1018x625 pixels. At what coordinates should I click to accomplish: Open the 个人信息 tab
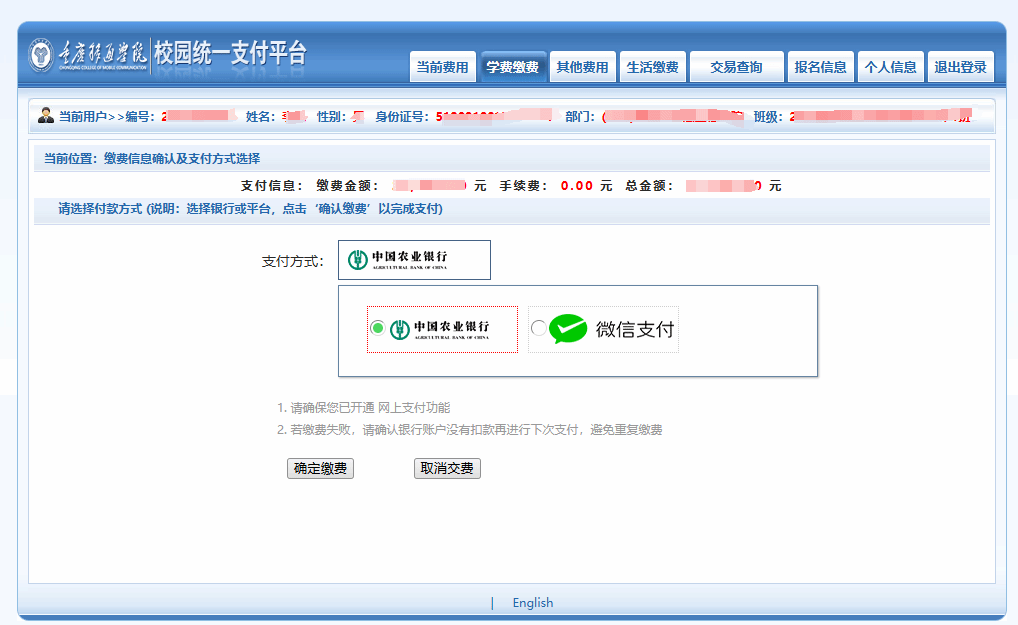[890, 68]
